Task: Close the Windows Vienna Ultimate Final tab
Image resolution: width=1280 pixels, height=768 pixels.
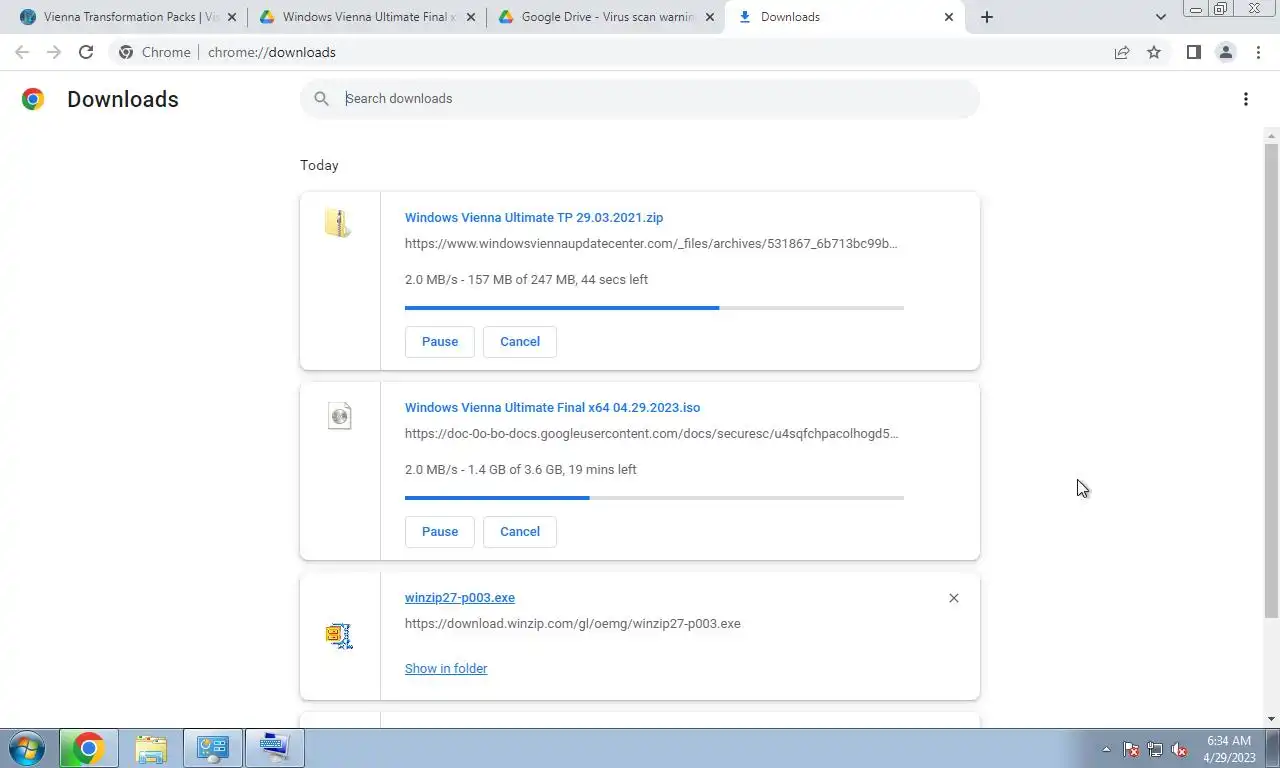Action: pos(471,17)
